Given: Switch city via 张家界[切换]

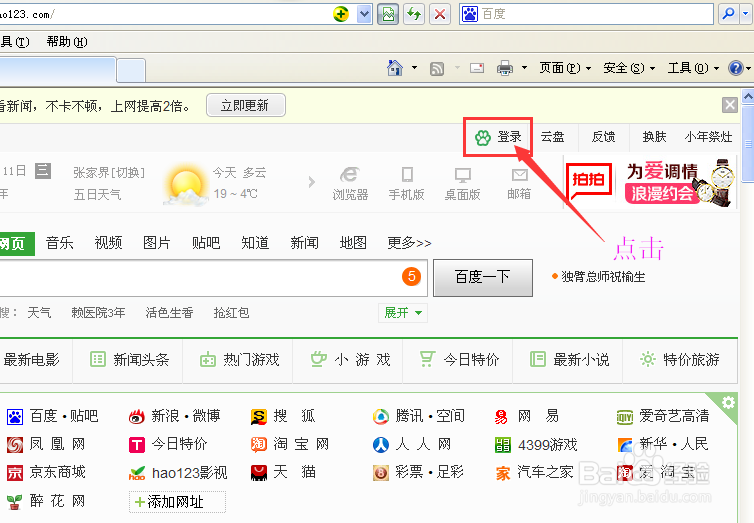Looking at the screenshot, I should (109, 172).
